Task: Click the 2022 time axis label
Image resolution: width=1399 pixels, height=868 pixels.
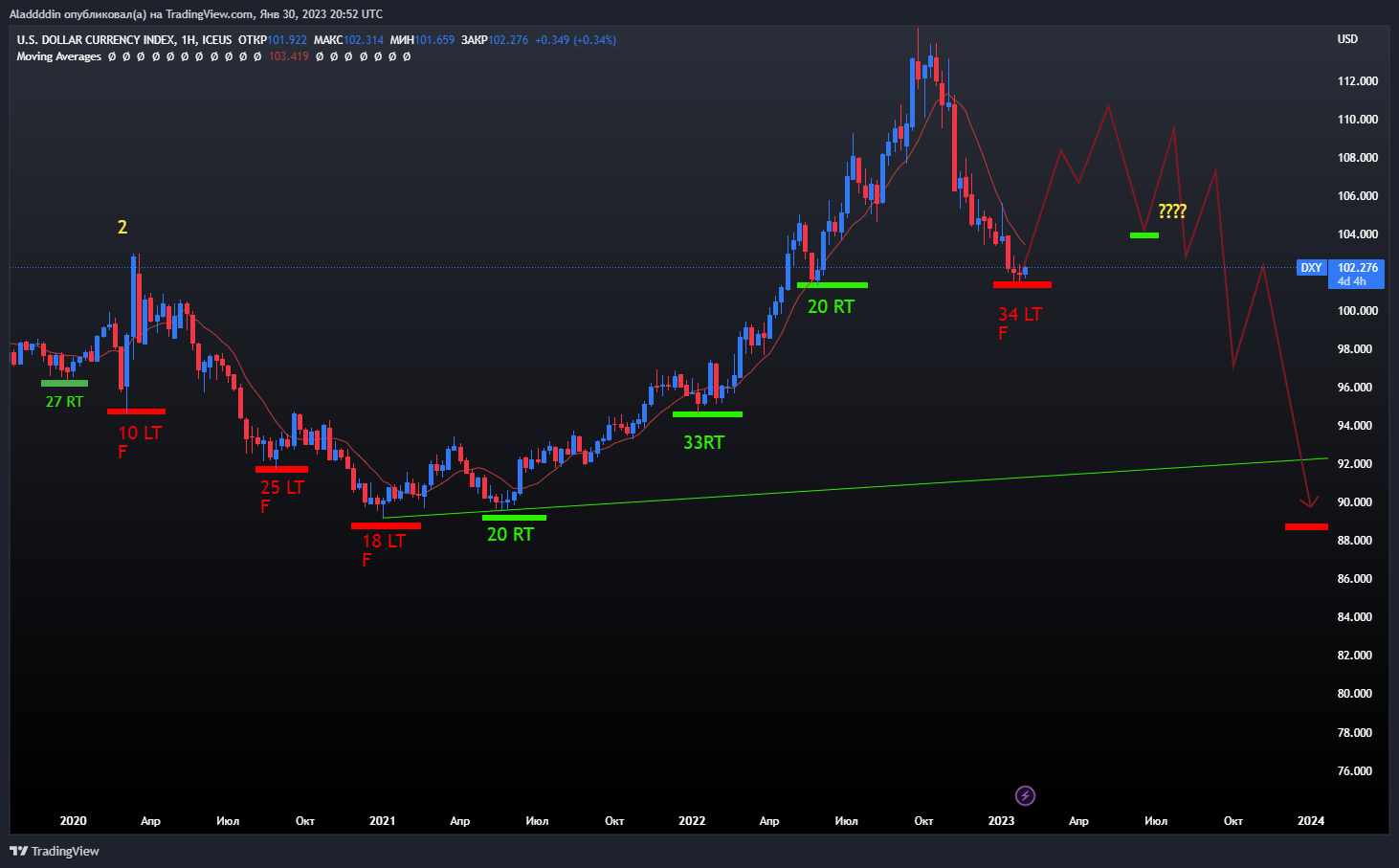Action: (692, 821)
